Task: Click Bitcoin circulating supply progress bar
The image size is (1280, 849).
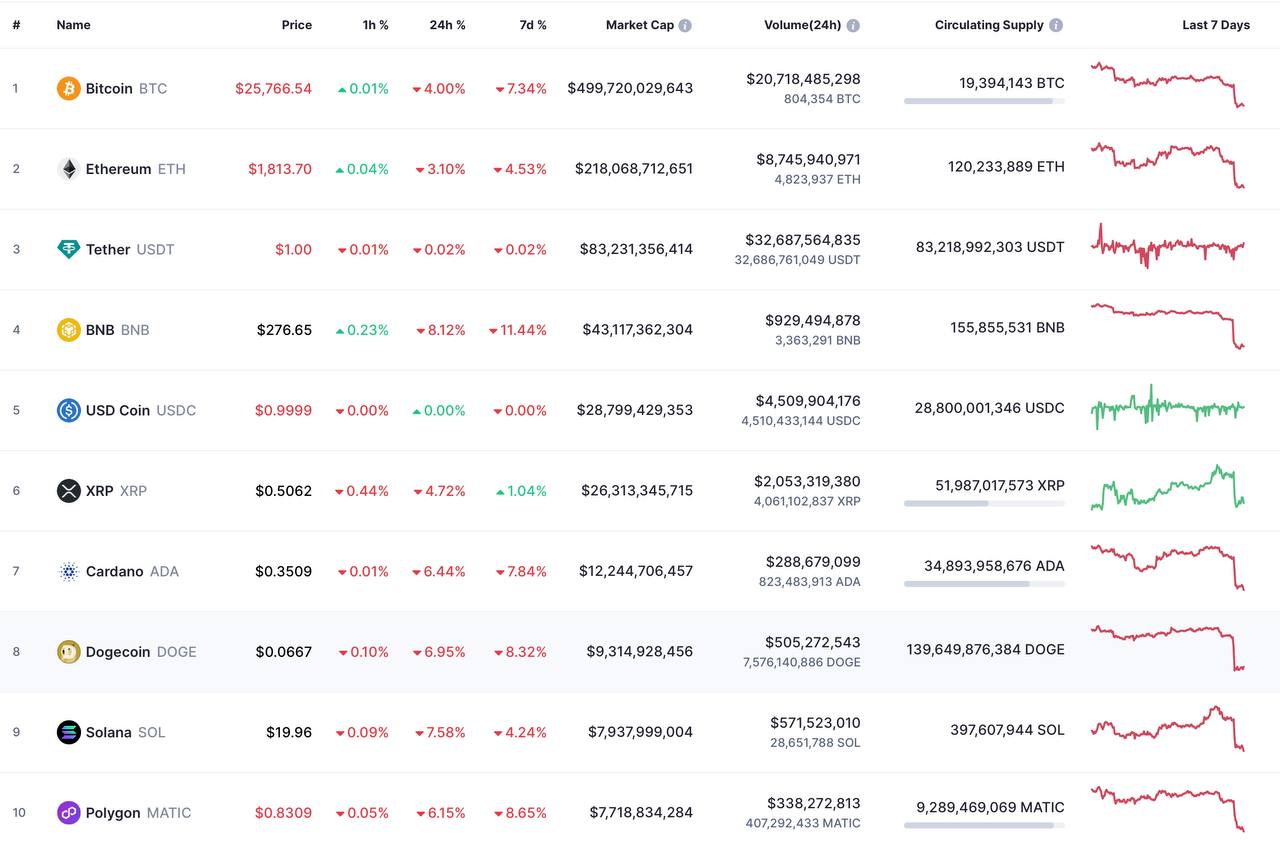Action: pyautogui.click(x=984, y=101)
